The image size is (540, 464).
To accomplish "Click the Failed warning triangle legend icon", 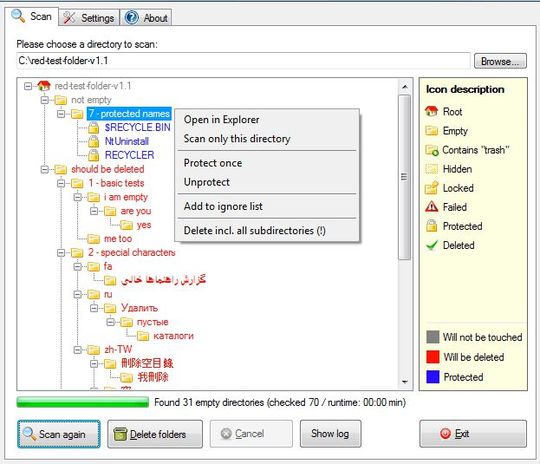I will tap(432, 207).
